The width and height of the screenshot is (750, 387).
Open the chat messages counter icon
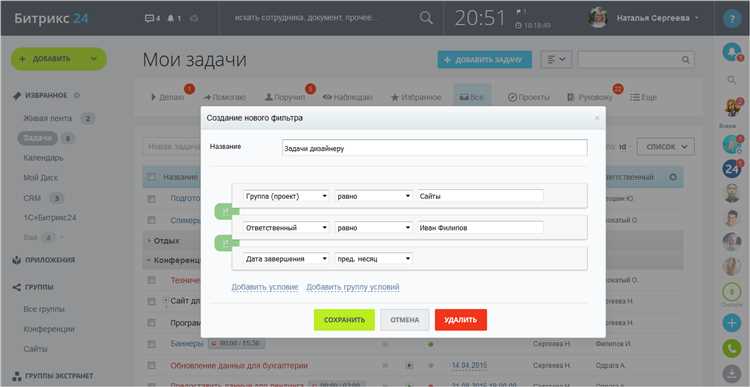152,18
